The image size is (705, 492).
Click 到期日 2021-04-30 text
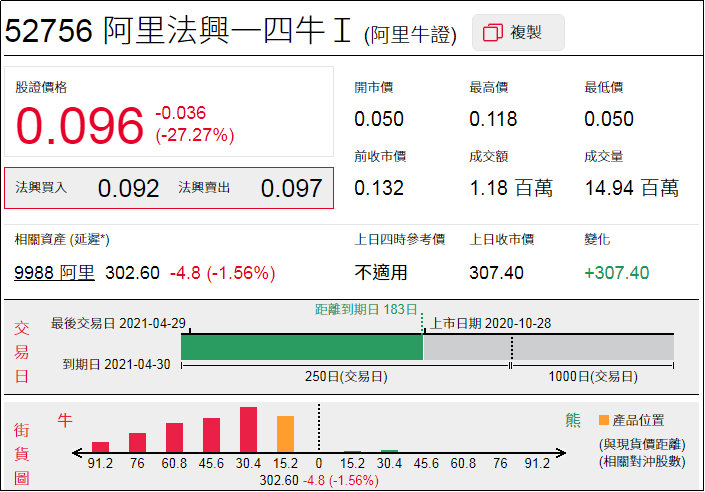tap(116, 364)
